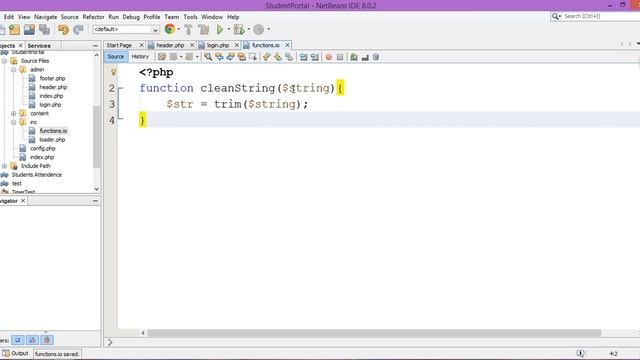This screenshot has width=640, height=360.
Task: Expand the Include Path node
Action: pos(4,166)
